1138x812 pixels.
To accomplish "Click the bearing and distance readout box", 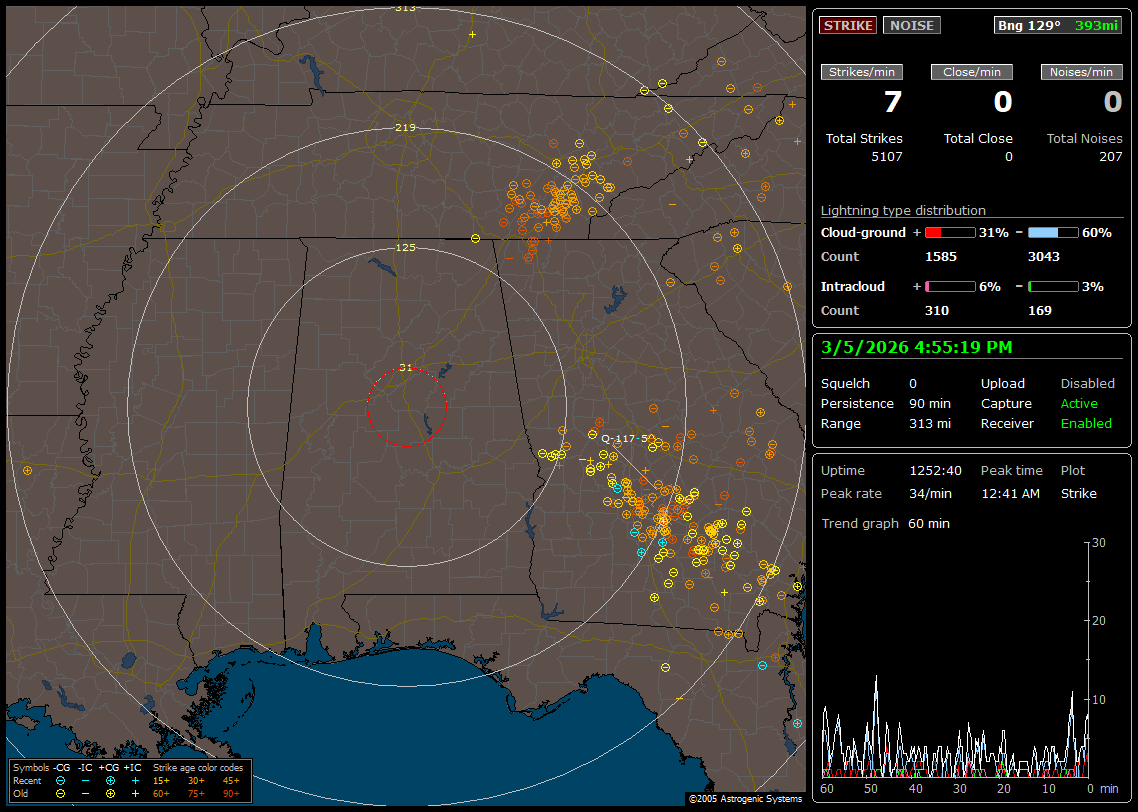I will (1058, 25).
